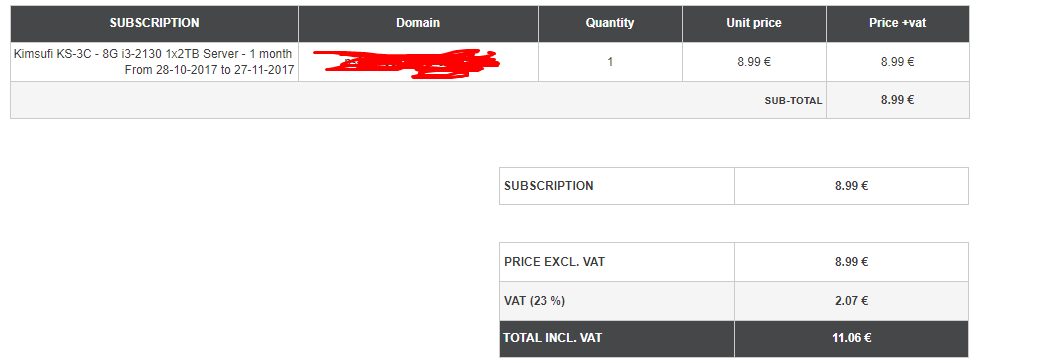The image size is (1038, 363).
Task: Click the 11.06 € total amount
Action: (x=851, y=338)
